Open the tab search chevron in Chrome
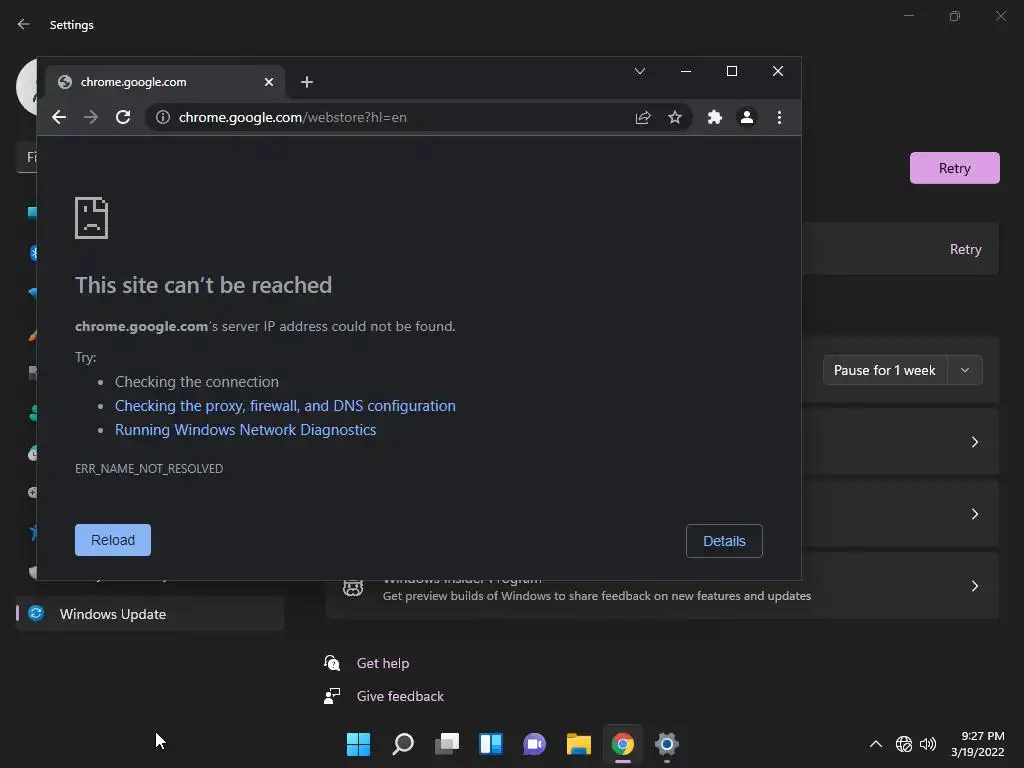Screen dimensions: 1024x768 coord(640,71)
